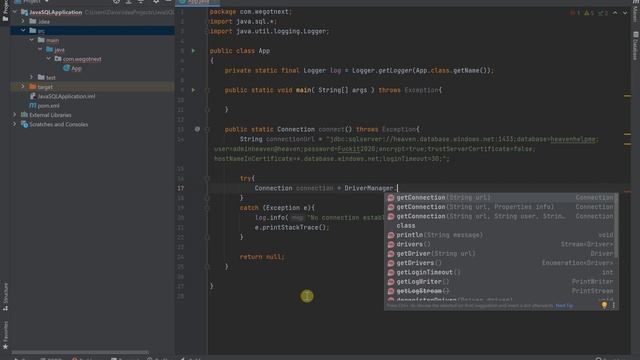This screenshot has height=360, width=640.
Task: Click 'package com.wegotnext;' line in editor
Action: tap(251, 11)
